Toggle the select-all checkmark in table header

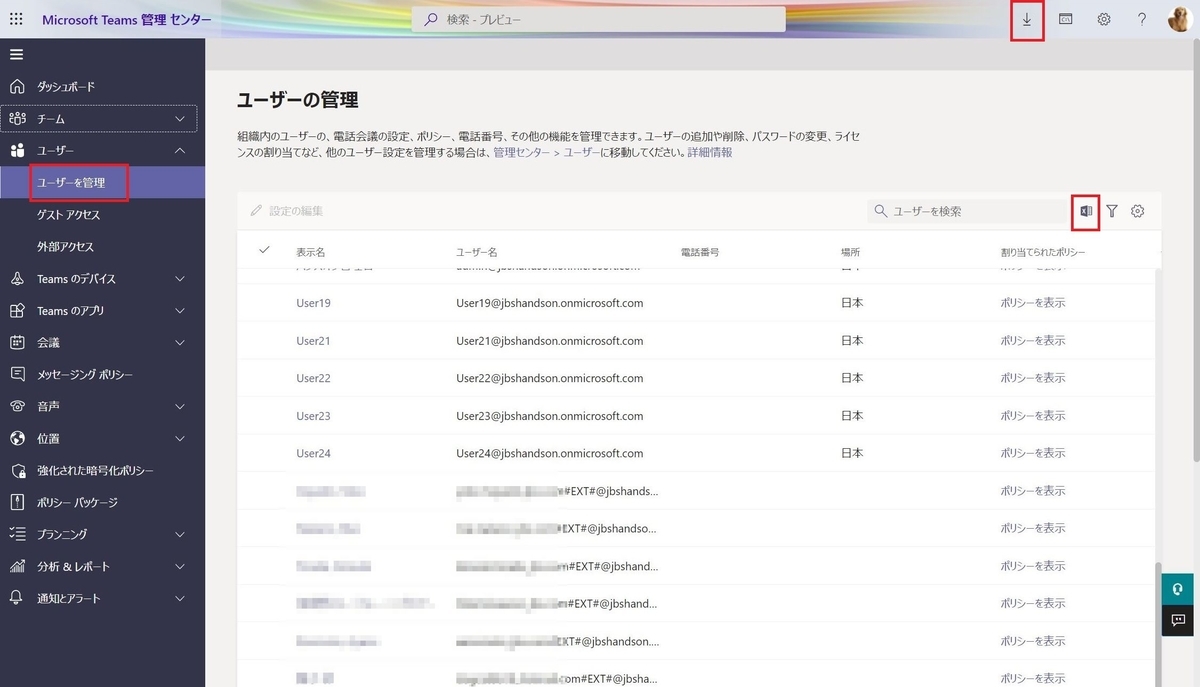click(264, 250)
